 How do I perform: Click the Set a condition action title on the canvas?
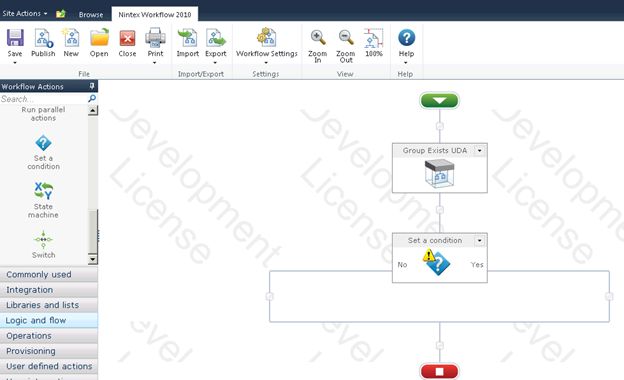(x=435, y=240)
